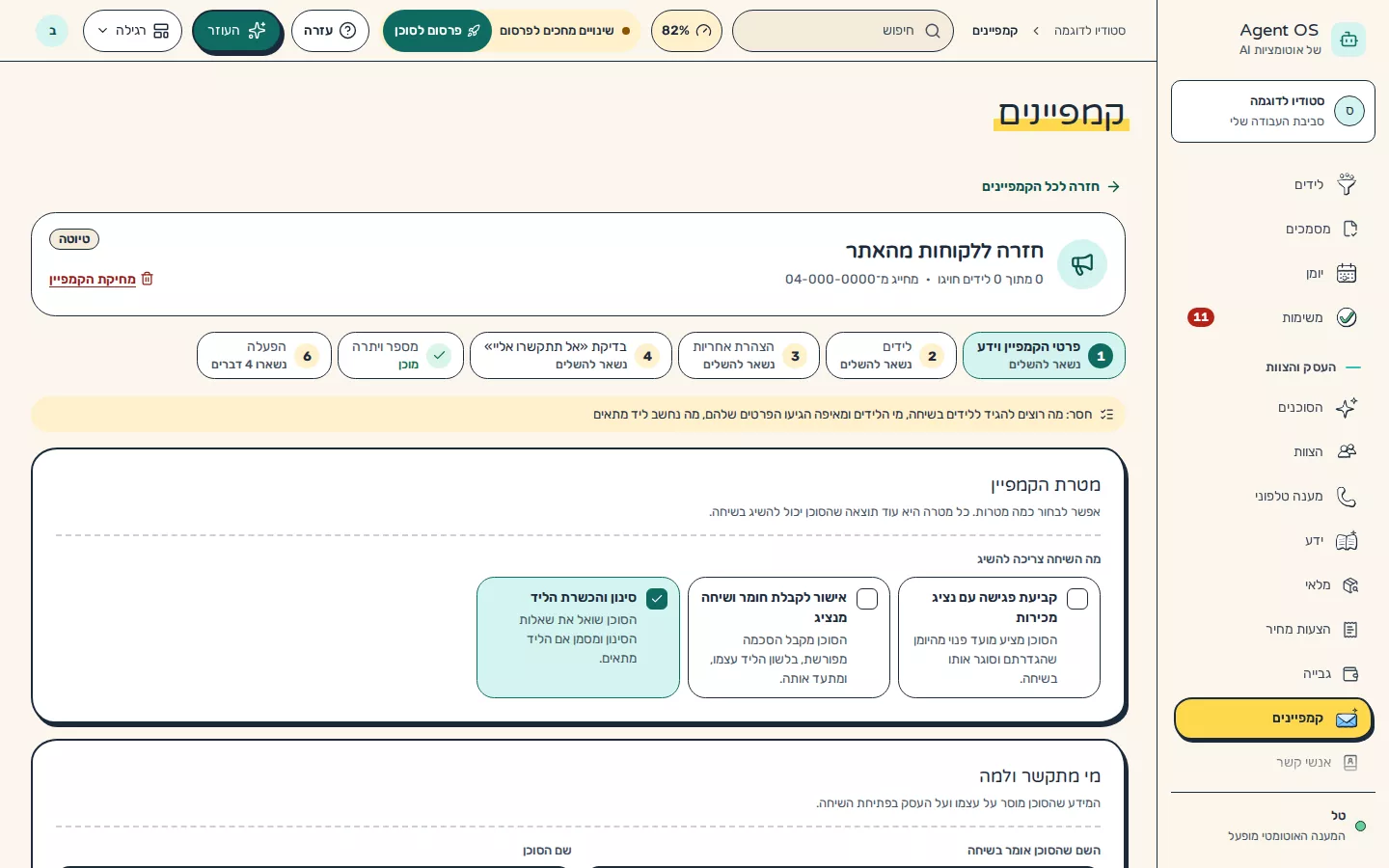Go to step 3 הצהרת אחריות
The width and height of the screenshot is (1389, 868).
(x=749, y=356)
